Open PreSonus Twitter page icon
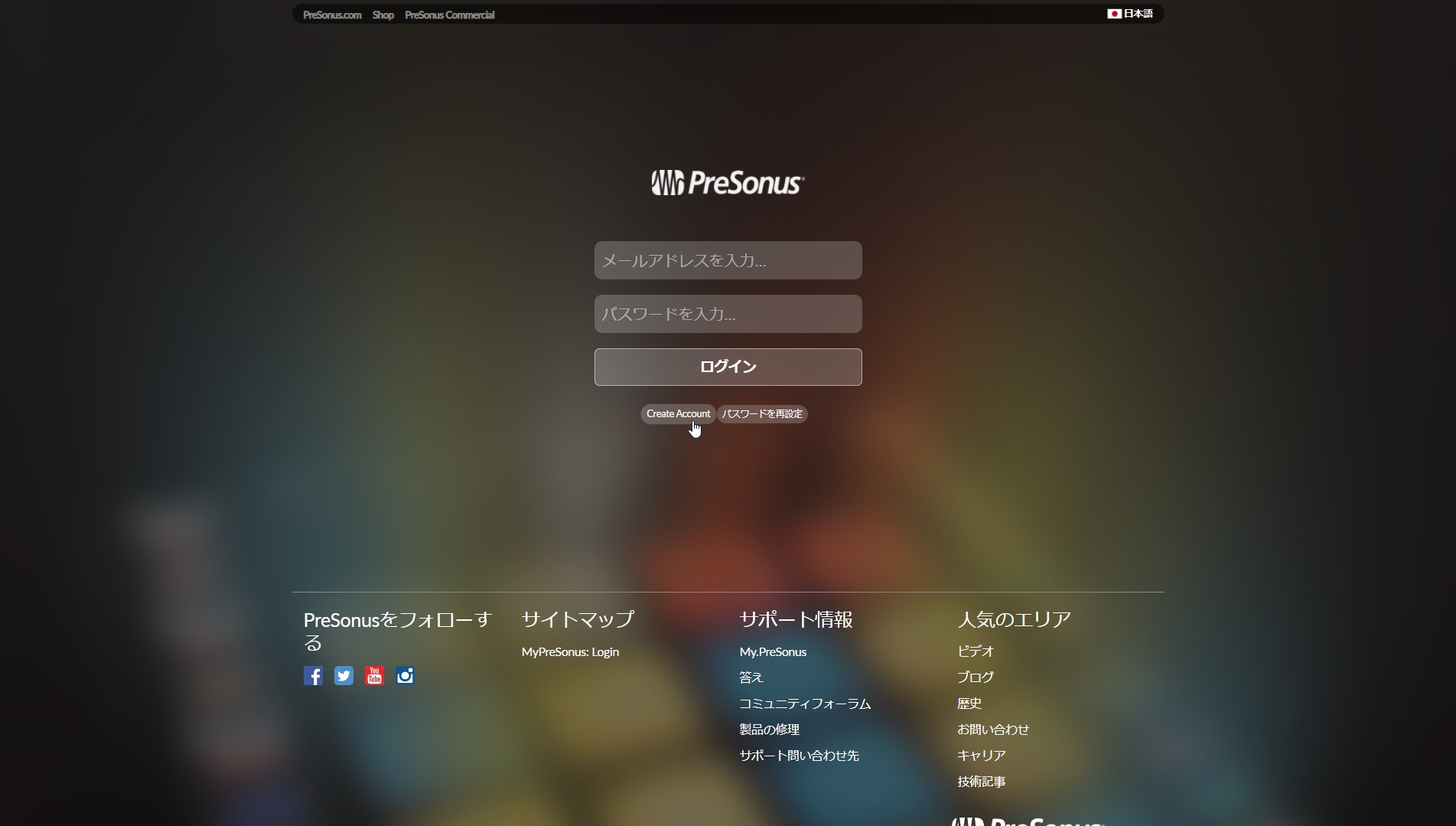The width and height of the screenshot is (1456, 826). click(x=344, y=676)
